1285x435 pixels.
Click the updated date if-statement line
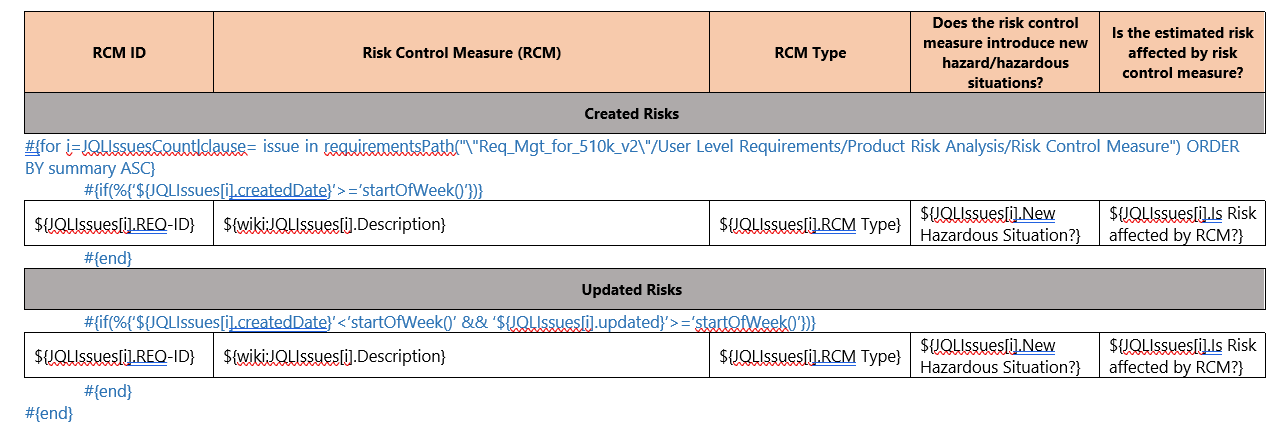click(450, 322)
